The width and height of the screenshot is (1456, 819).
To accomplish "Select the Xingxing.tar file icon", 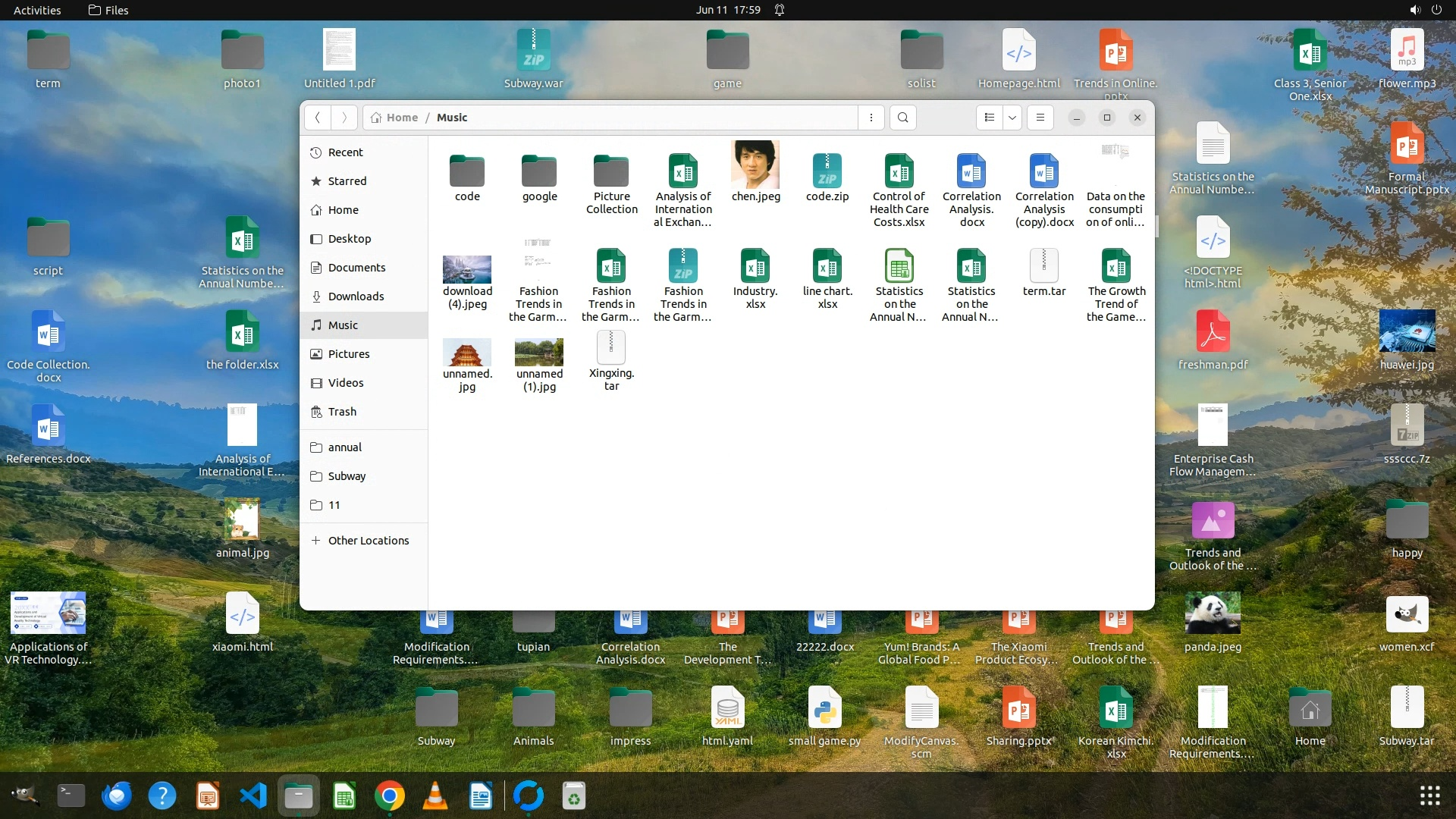I will (x=611, y=348).
